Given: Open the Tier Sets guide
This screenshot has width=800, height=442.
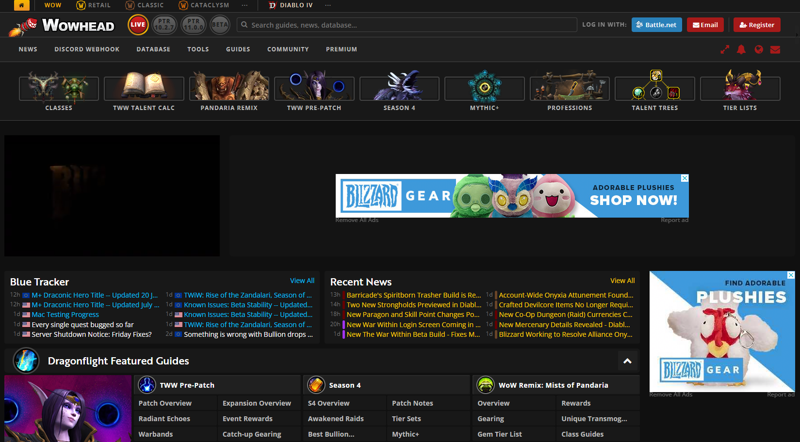Looking at the screenshot, I should (406, 419).
